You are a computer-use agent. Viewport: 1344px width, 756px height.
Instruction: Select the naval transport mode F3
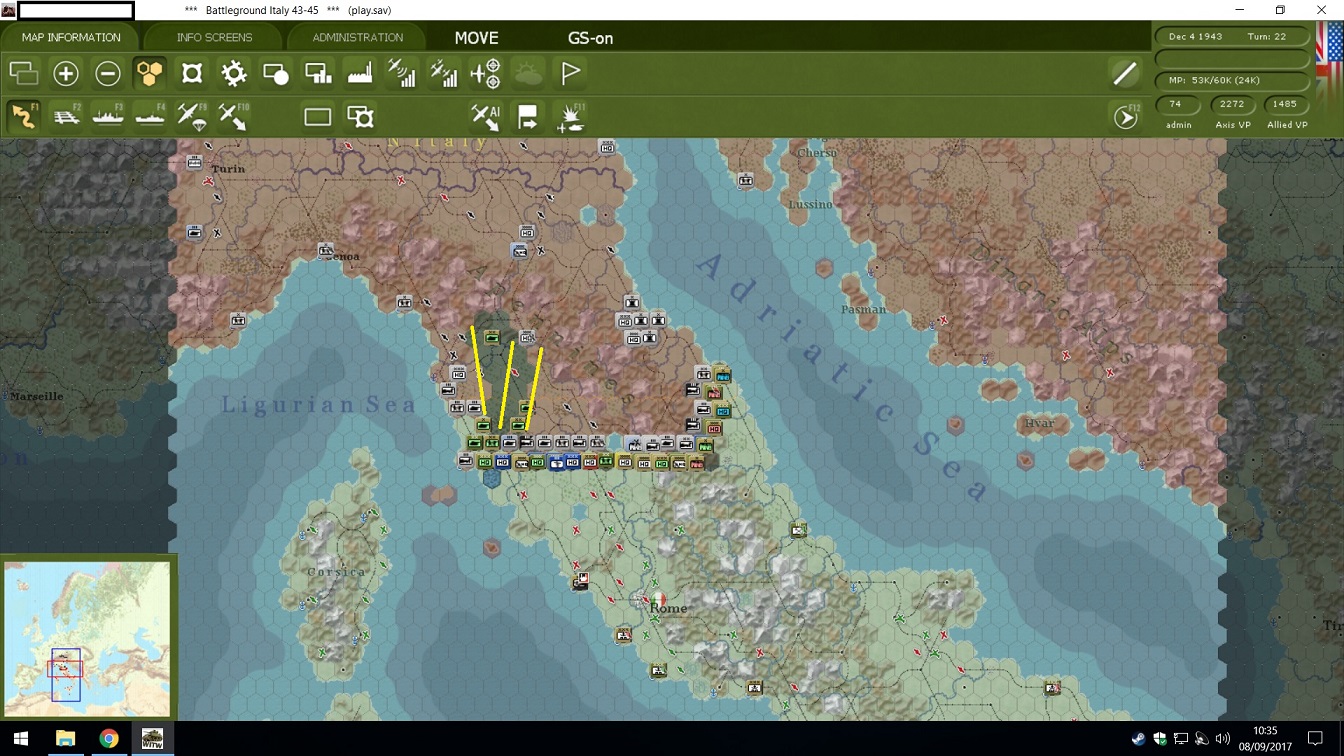click(x=108, y=116)
